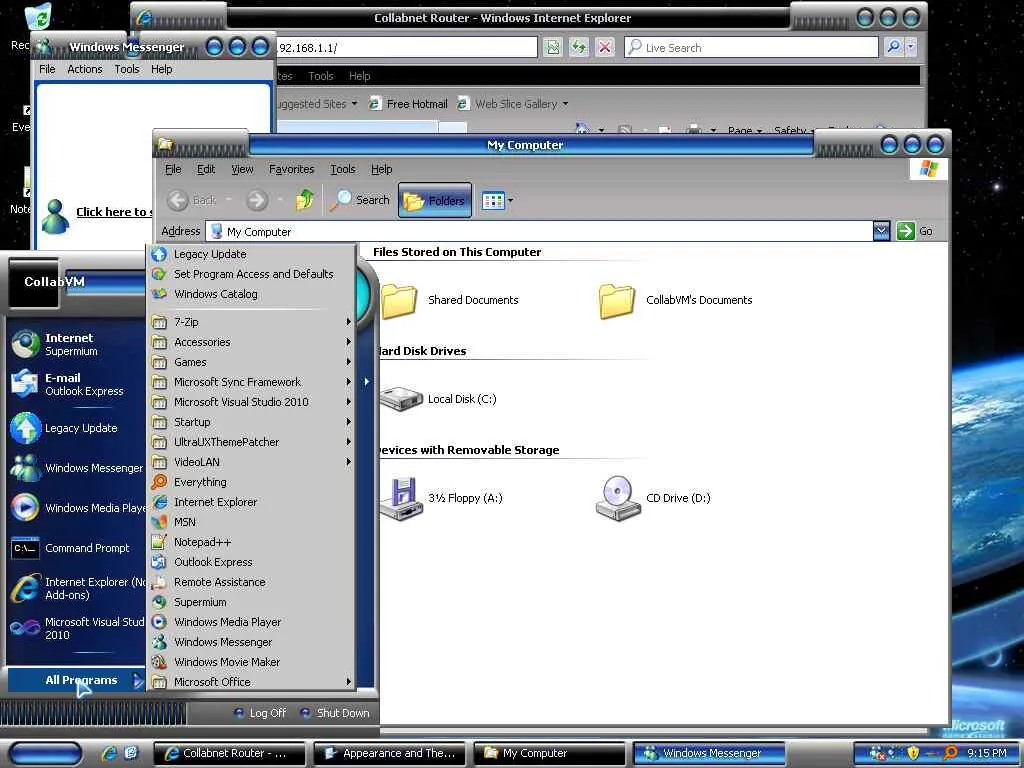Viewport: 1024px width, 768px height.
Task: Expand the VideoLAN program folder
Action: 252,462
